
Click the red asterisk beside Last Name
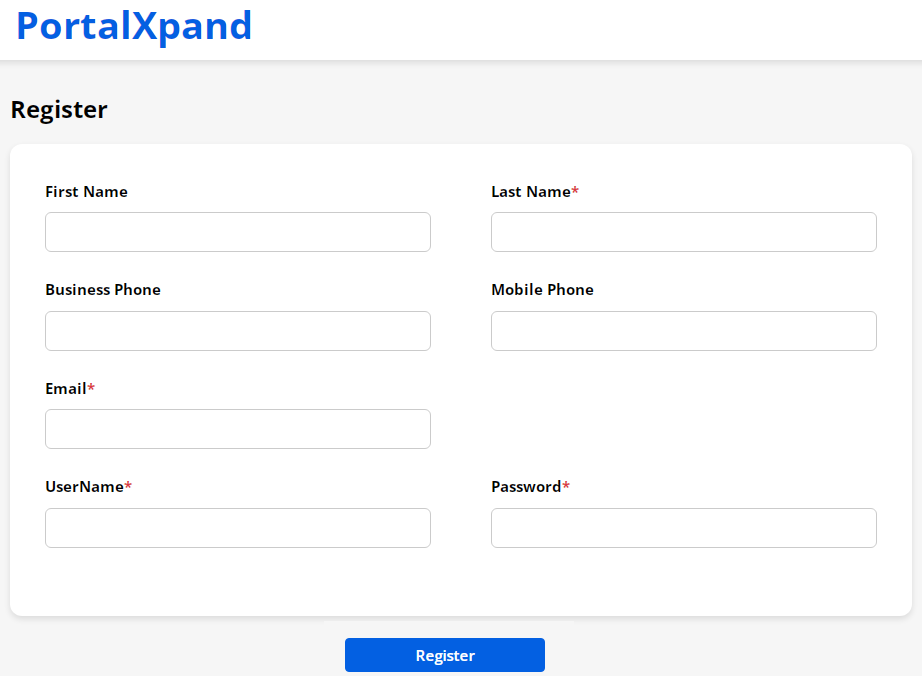pyautogui.click(x=575, y=191)
